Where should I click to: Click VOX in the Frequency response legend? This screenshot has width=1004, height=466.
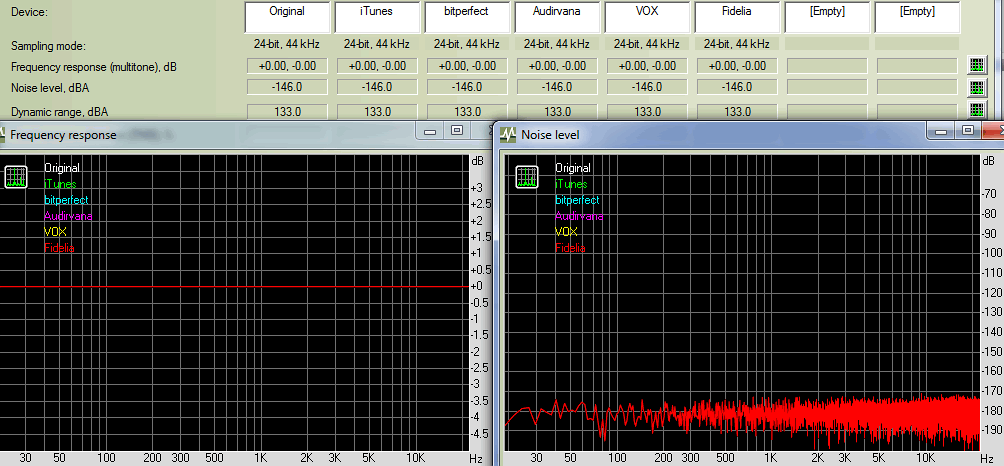coord(55,232)
